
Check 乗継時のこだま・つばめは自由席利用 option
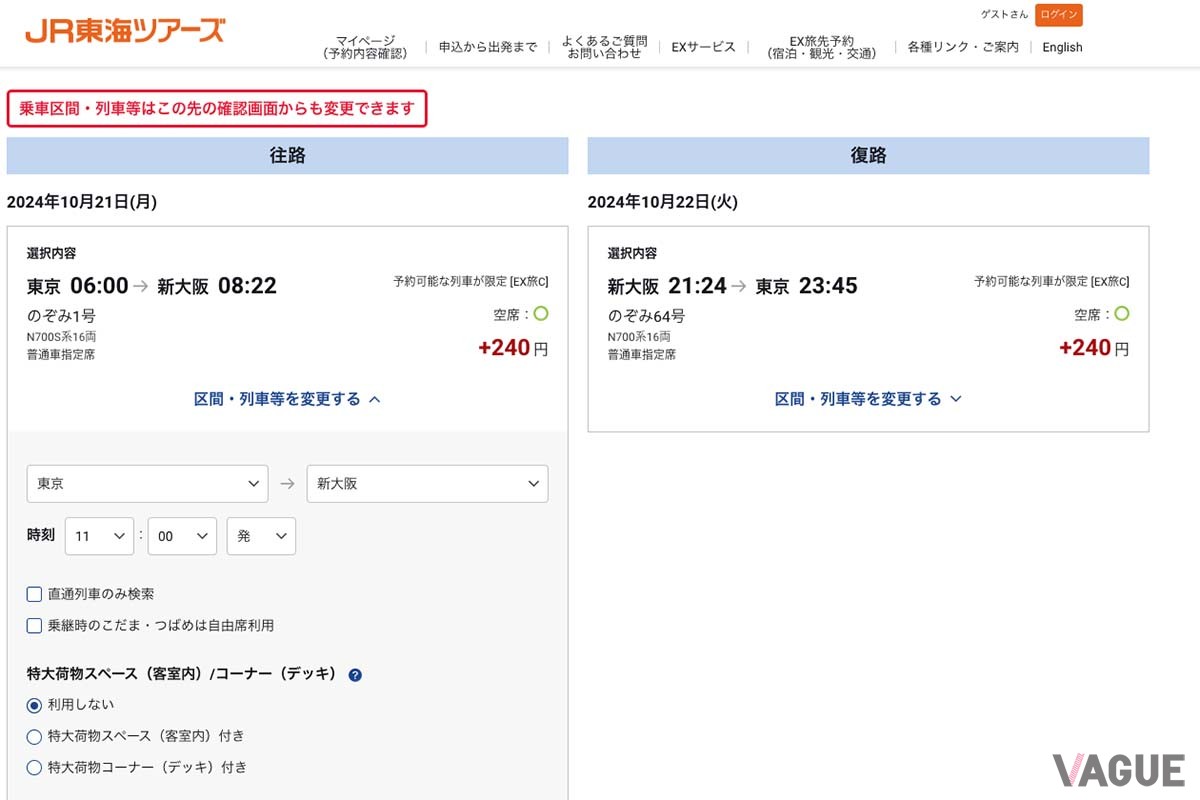[x=34, y=626]
